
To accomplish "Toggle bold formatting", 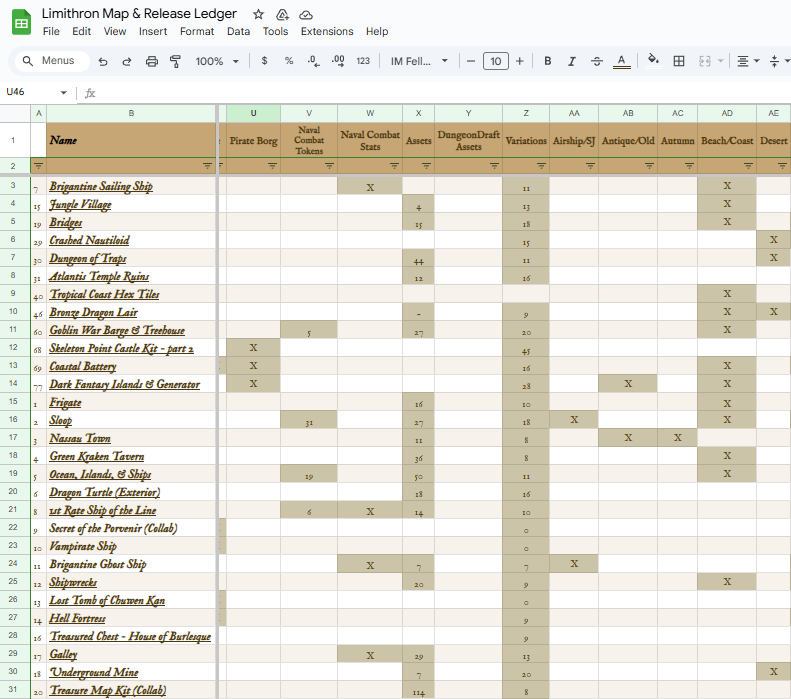I will click(547, 61).
